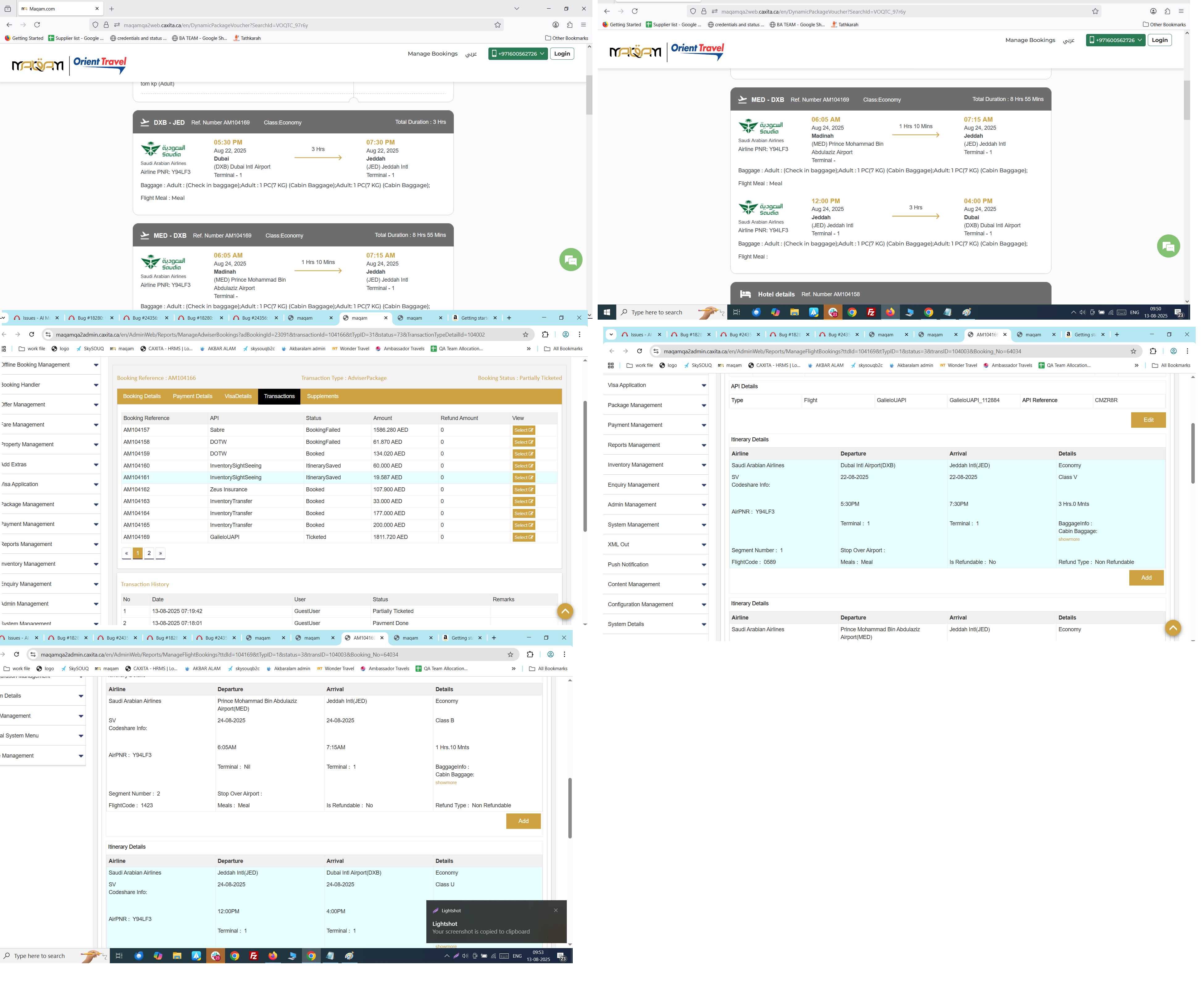Viewport: 1204px width, 1008px height.
Task: Switch to the Payment Details tab
Action: click(193, 396)
